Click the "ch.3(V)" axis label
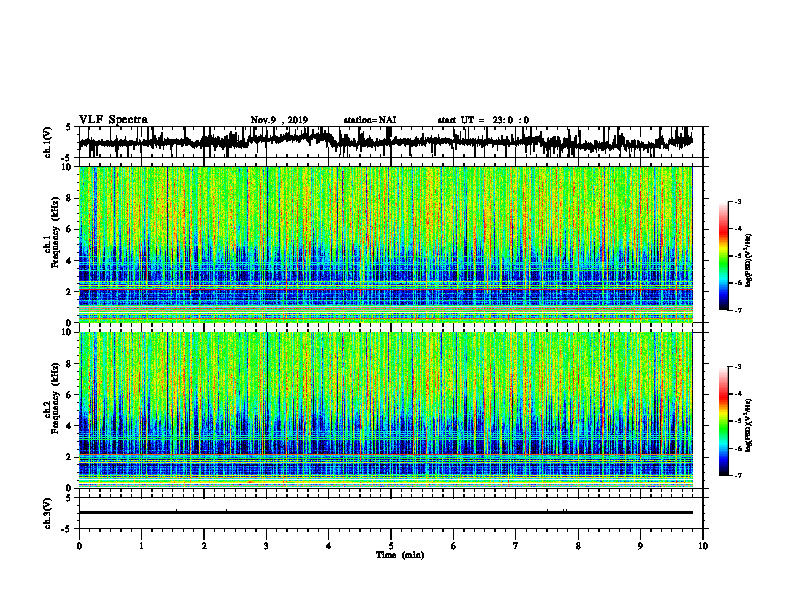This screenshot has width=792, height=612. 47,514
